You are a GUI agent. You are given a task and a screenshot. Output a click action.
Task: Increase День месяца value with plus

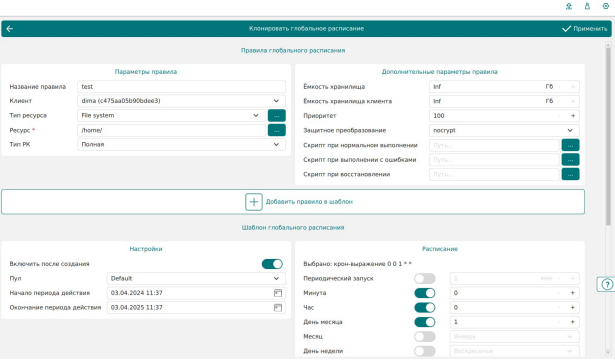(x=573, y=322)
